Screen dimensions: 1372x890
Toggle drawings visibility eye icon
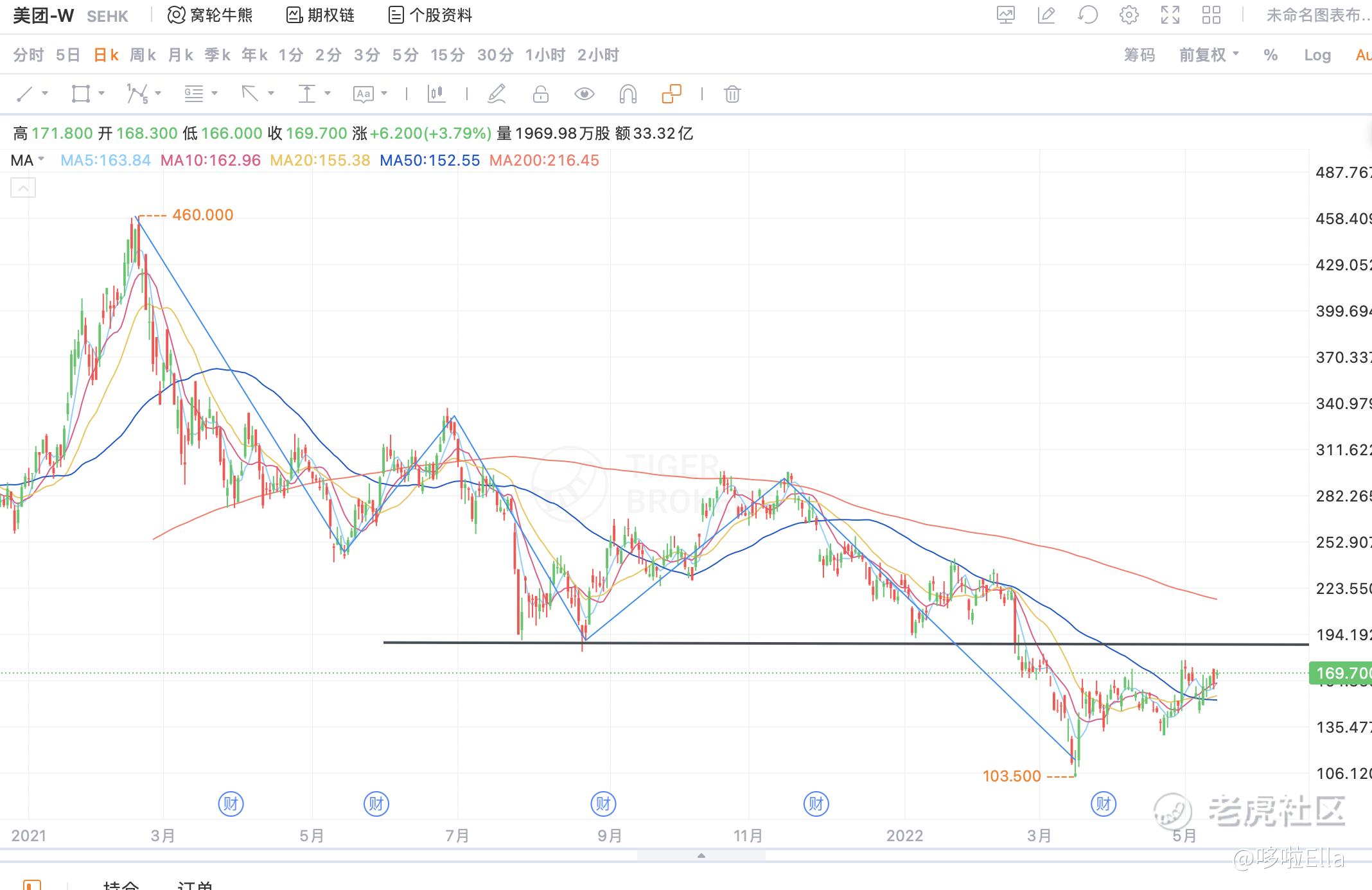(584, 94)
